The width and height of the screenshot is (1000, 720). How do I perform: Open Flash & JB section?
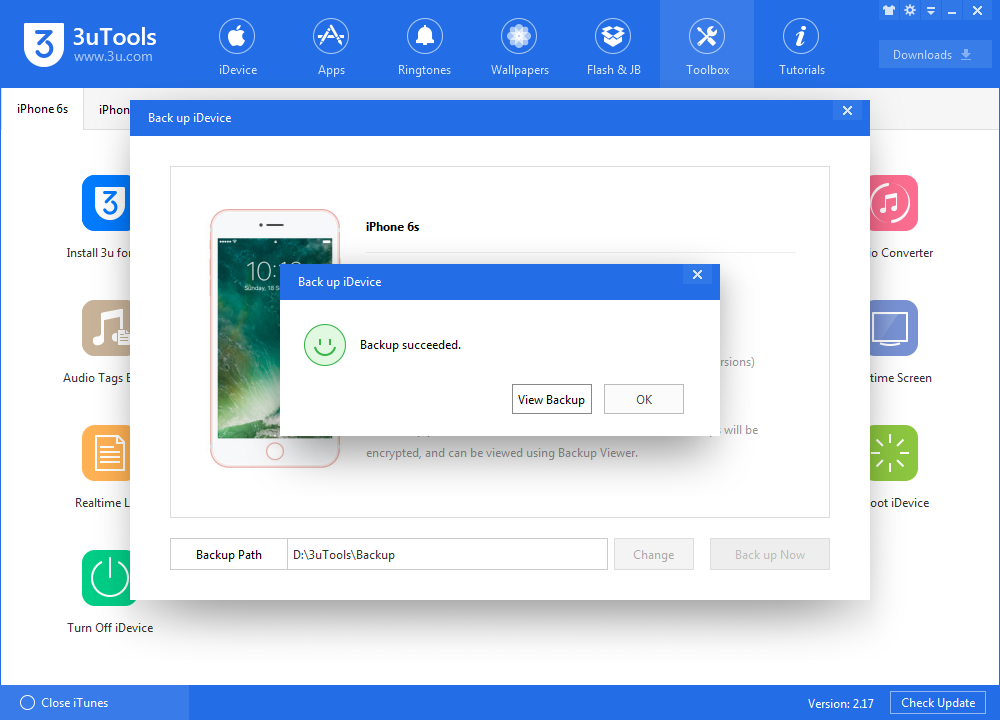(x=614, y=46)
